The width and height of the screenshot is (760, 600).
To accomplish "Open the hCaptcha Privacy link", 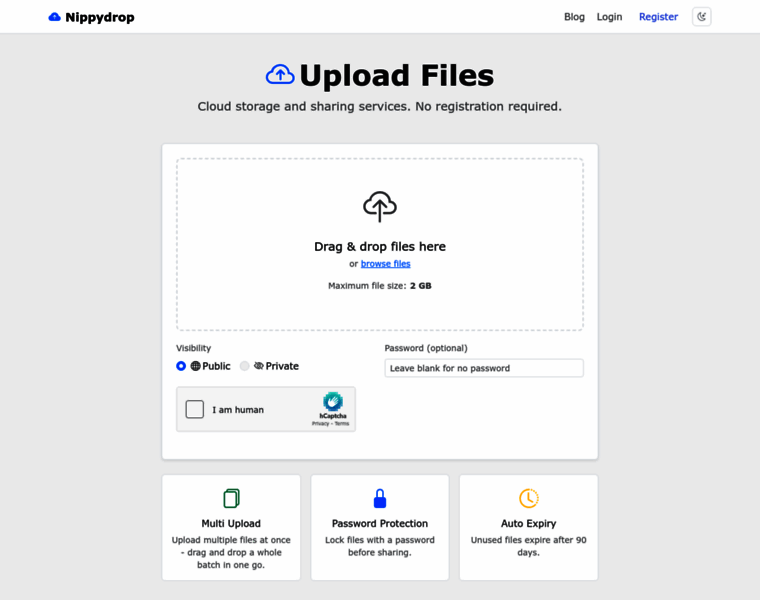I will (x=320, y=424).
